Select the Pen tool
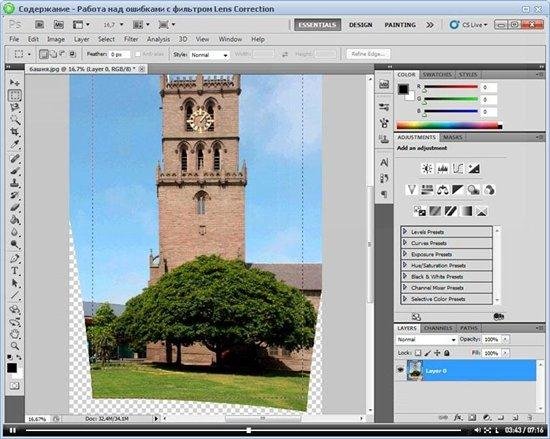Viewport: 550px width, 439px height. point(14,258)
